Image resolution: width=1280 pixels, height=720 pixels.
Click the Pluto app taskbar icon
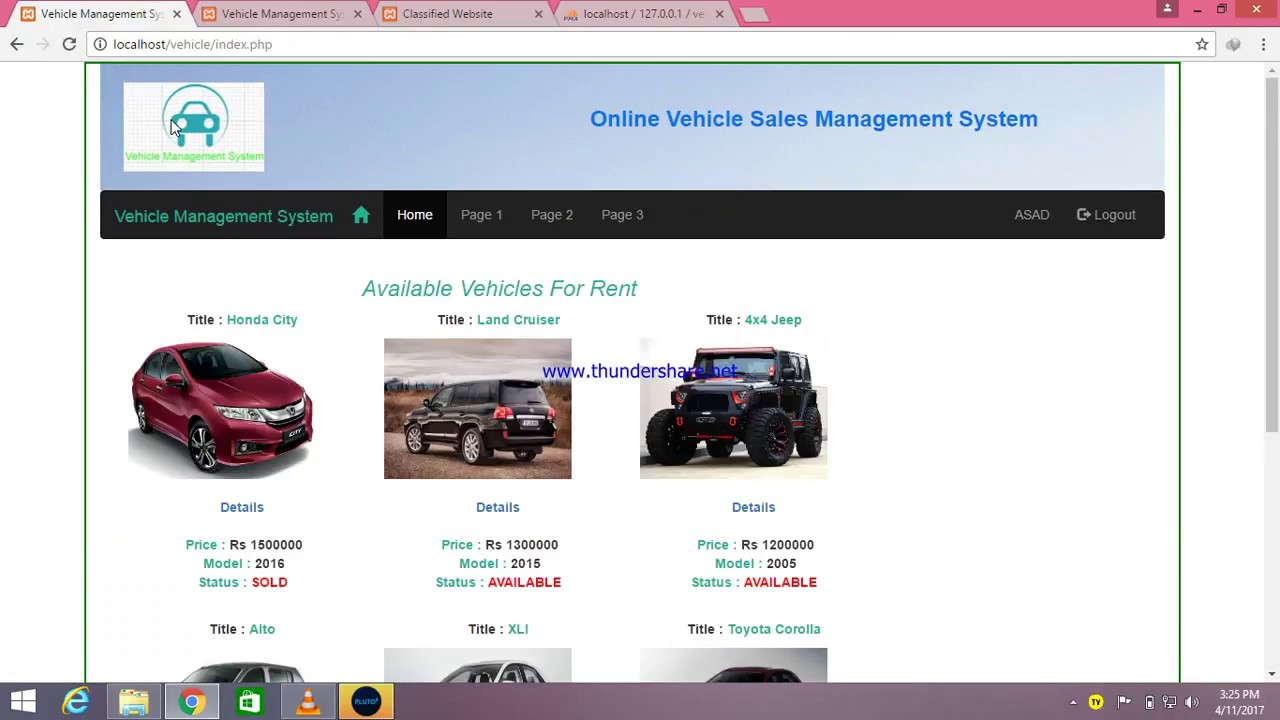pos(366,702)
